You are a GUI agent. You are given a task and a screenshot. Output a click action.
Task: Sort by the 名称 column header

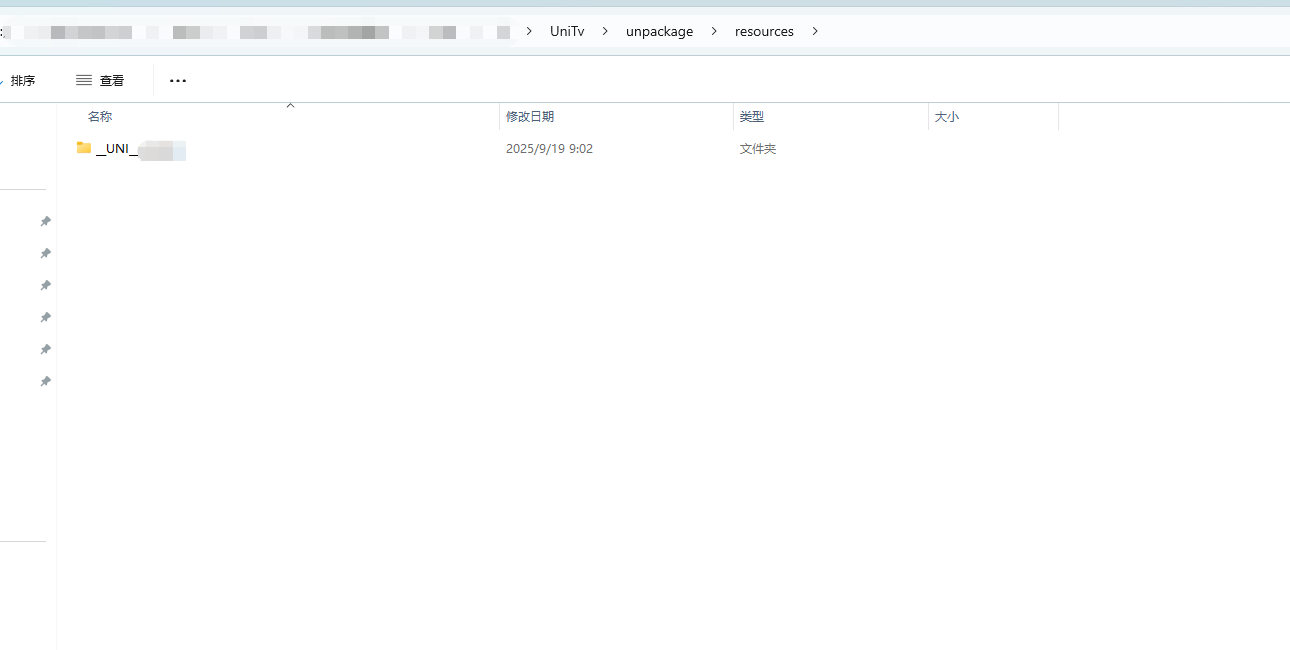click(100, 117)
